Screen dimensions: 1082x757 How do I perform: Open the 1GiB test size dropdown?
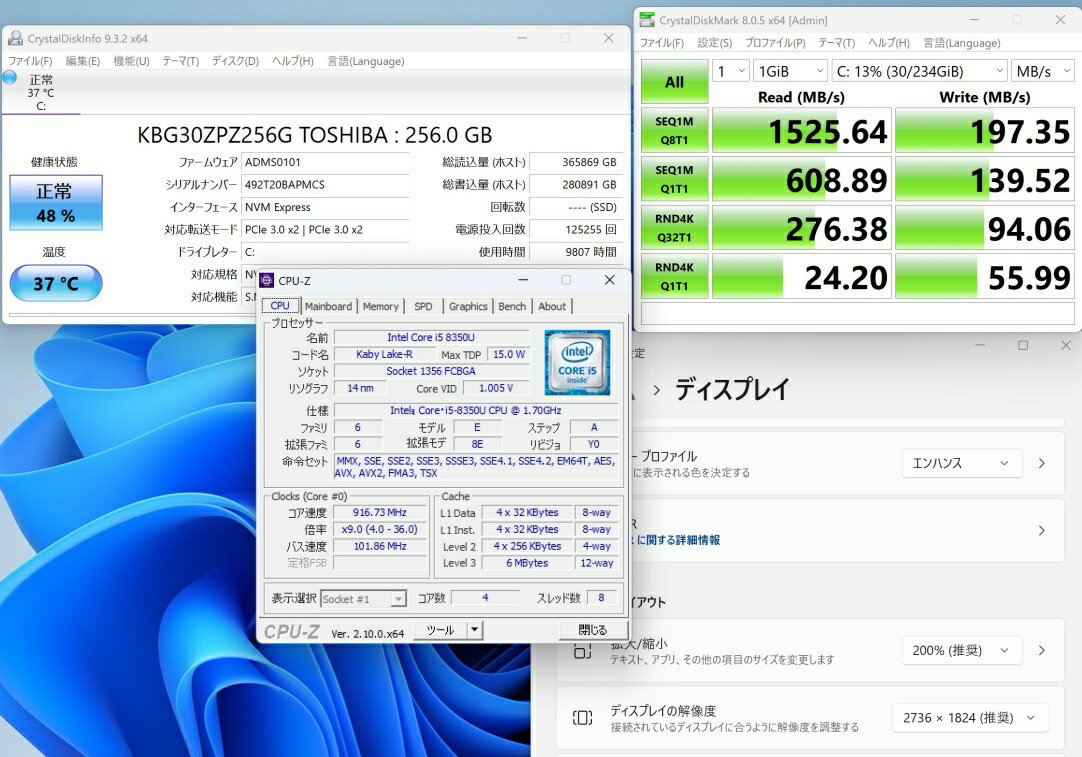pos(790,71)
